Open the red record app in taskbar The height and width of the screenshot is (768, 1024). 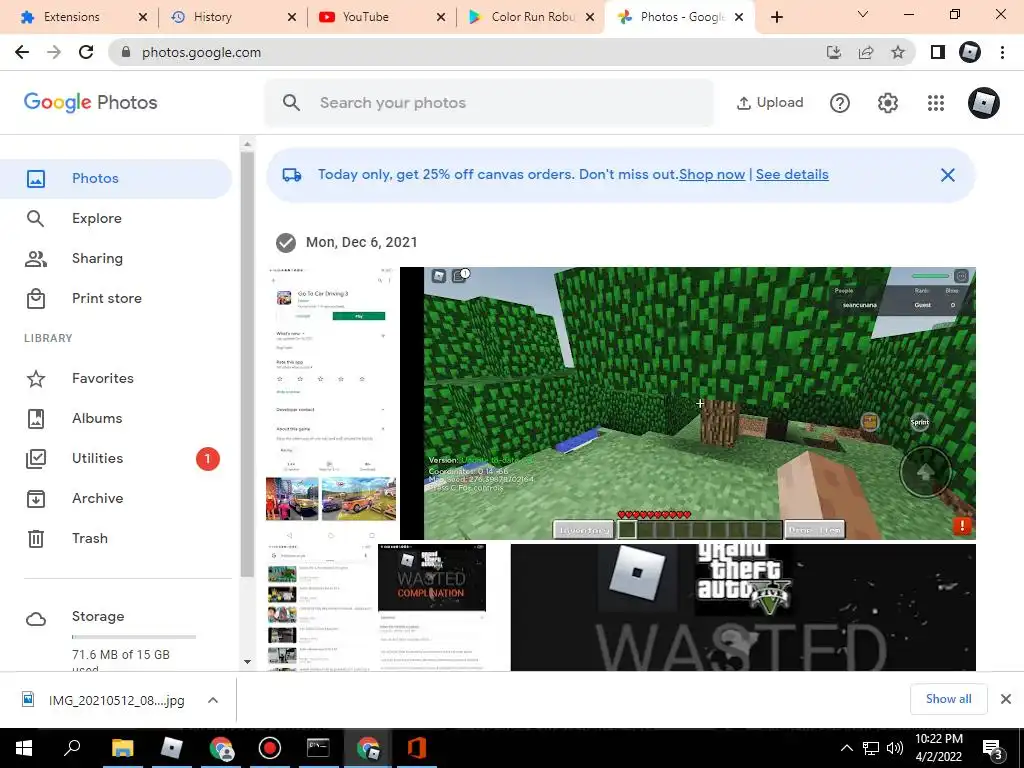click(269, 748)
